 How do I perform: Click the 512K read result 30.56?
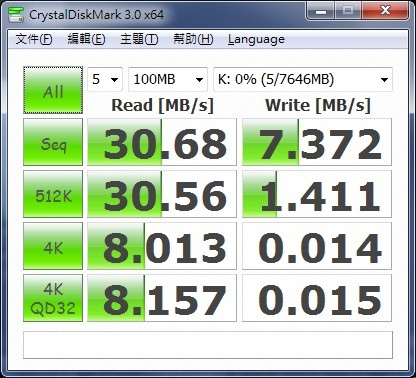click(x=162, y=194)
